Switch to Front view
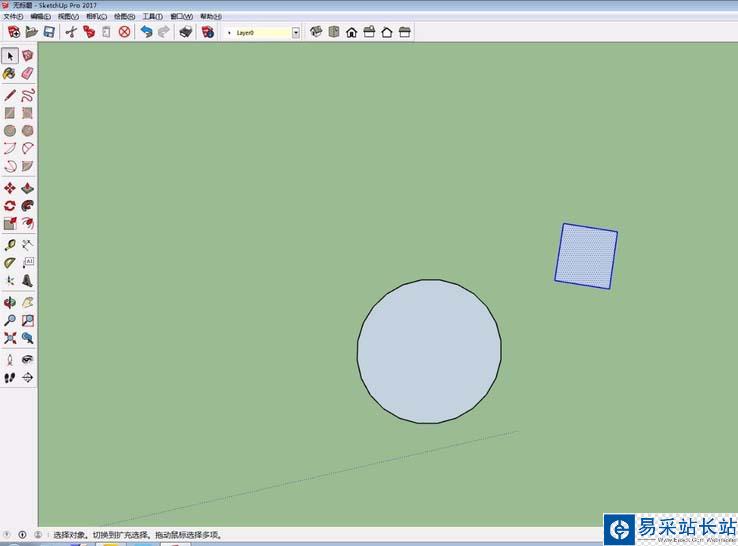The height and width of the screenshot is (546, 738). pos(352,32)
